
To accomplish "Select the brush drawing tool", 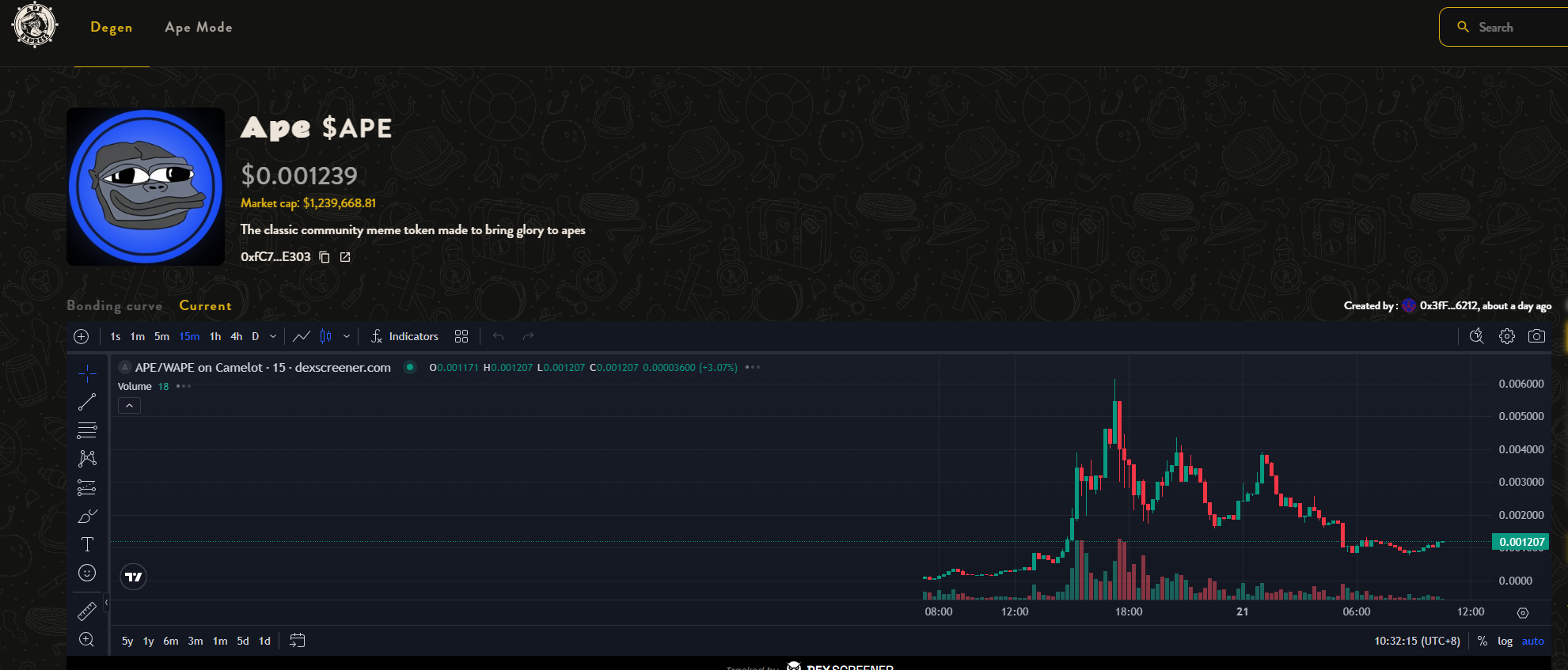I will pyautogui.click(x=87, y=516).
